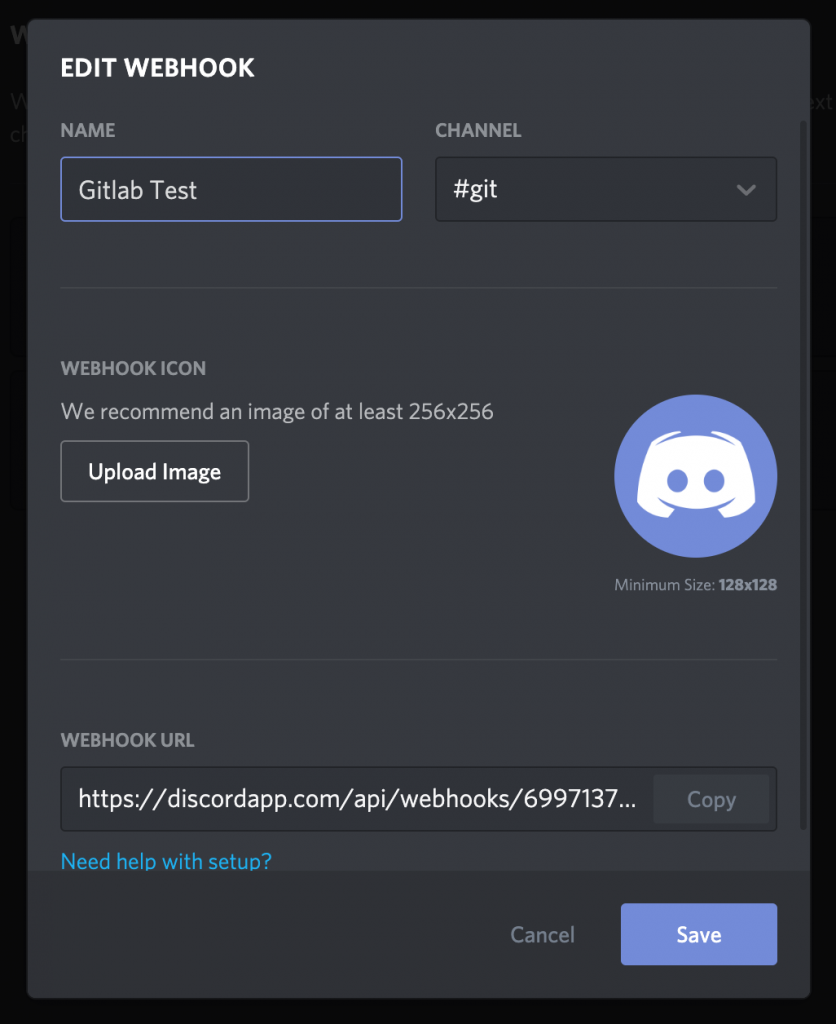The width and height of the screenshot is (836, 1024).
Task: Click the EDIT WEBHOOK dialog title
Action: click(x=157, y=68)
